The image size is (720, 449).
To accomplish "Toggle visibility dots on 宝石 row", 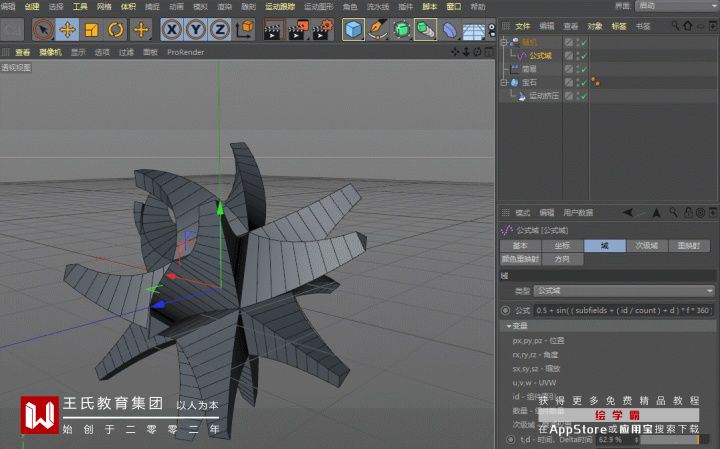I will [577, 82].
